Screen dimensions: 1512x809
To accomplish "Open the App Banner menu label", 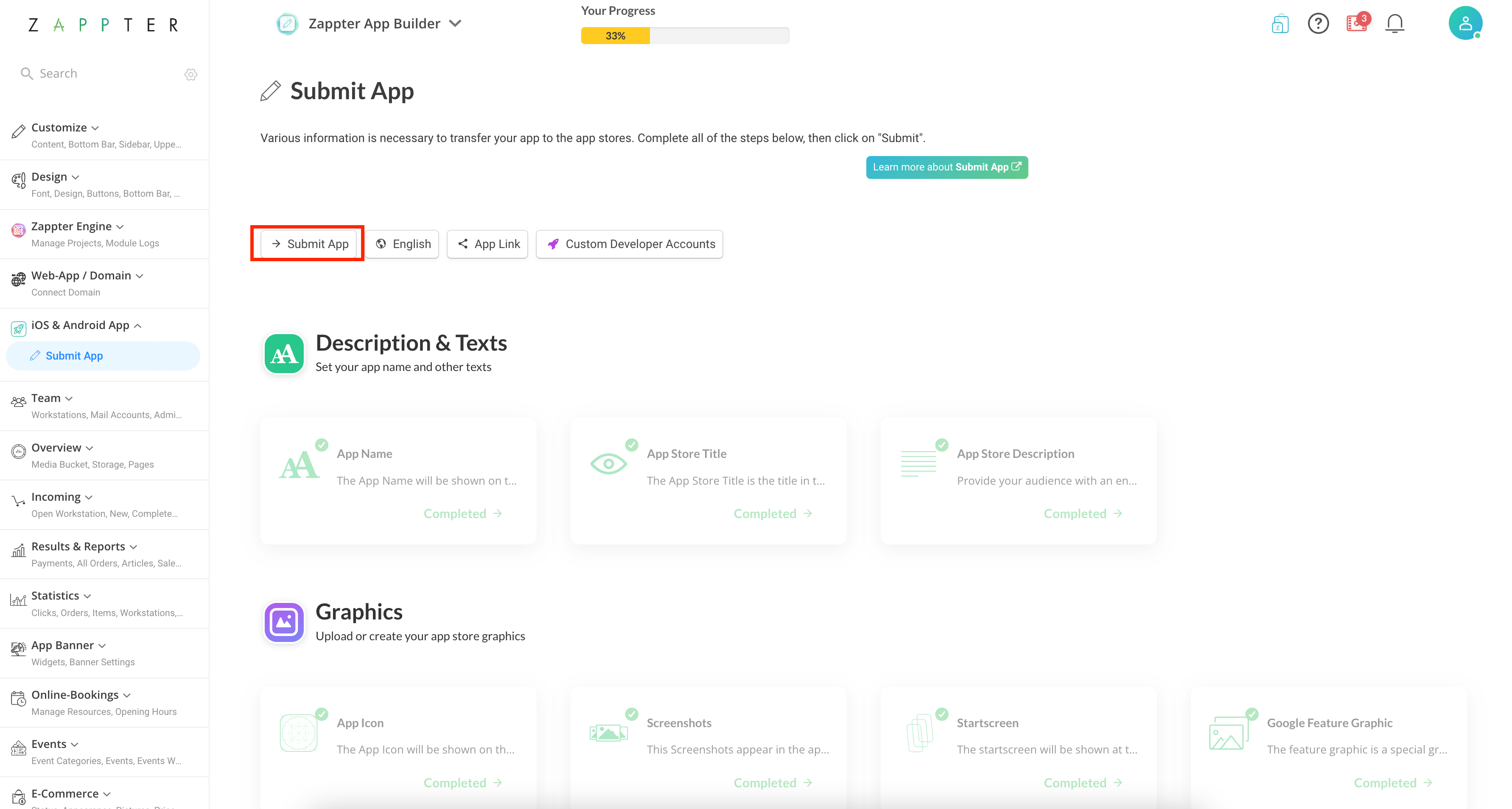I will pyautogui.click(x=62, y=645).
